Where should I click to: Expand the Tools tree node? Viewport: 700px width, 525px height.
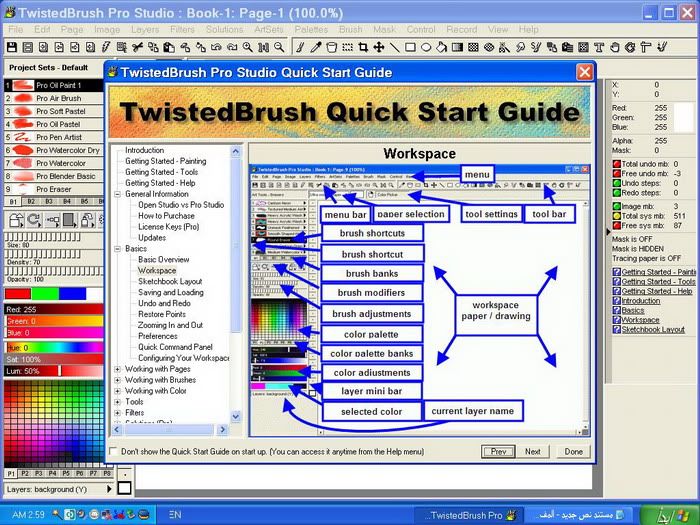pyautogui.click(x=117, y=402)
